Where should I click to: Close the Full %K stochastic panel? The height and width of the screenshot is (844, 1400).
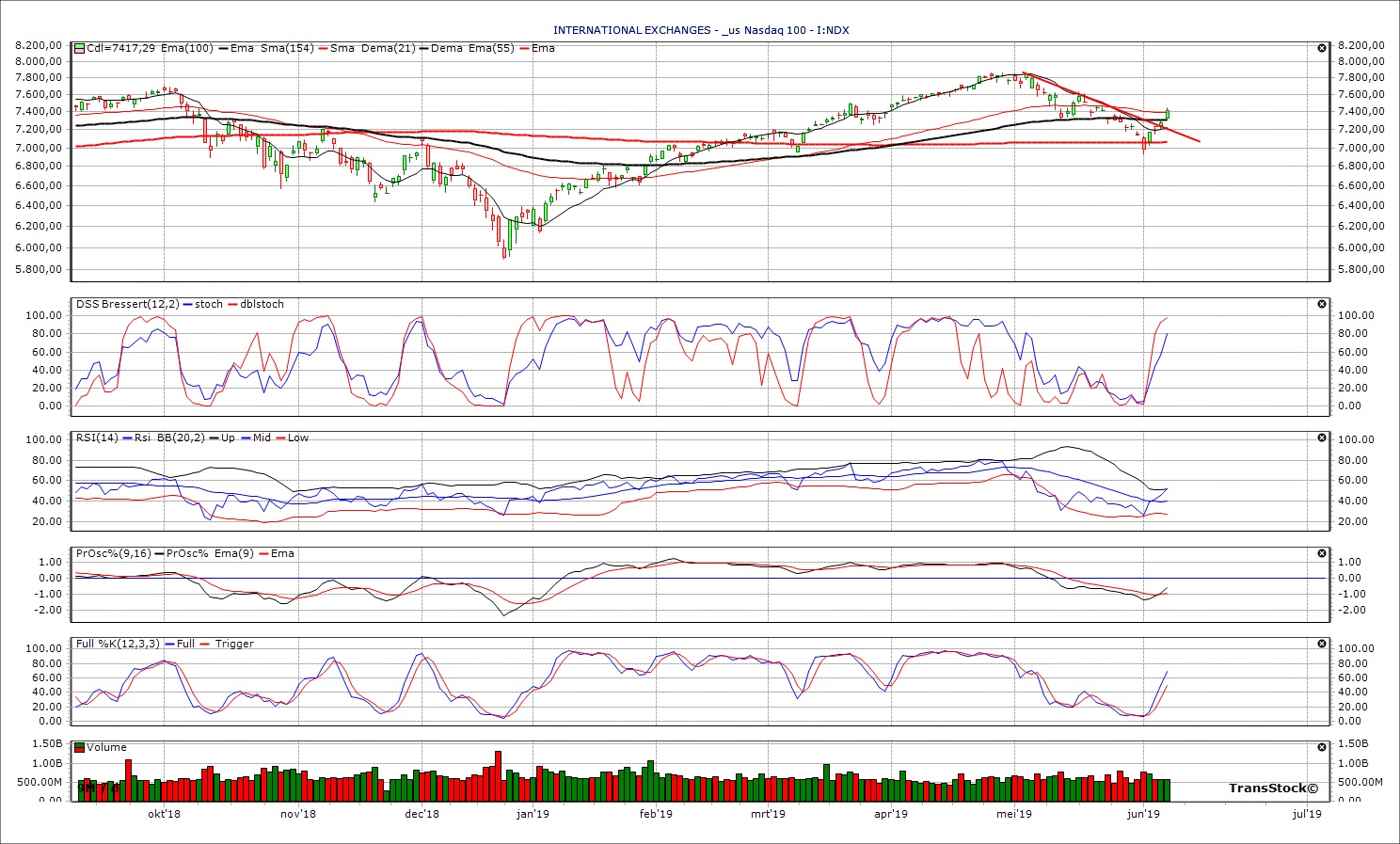coord(1321,644)
